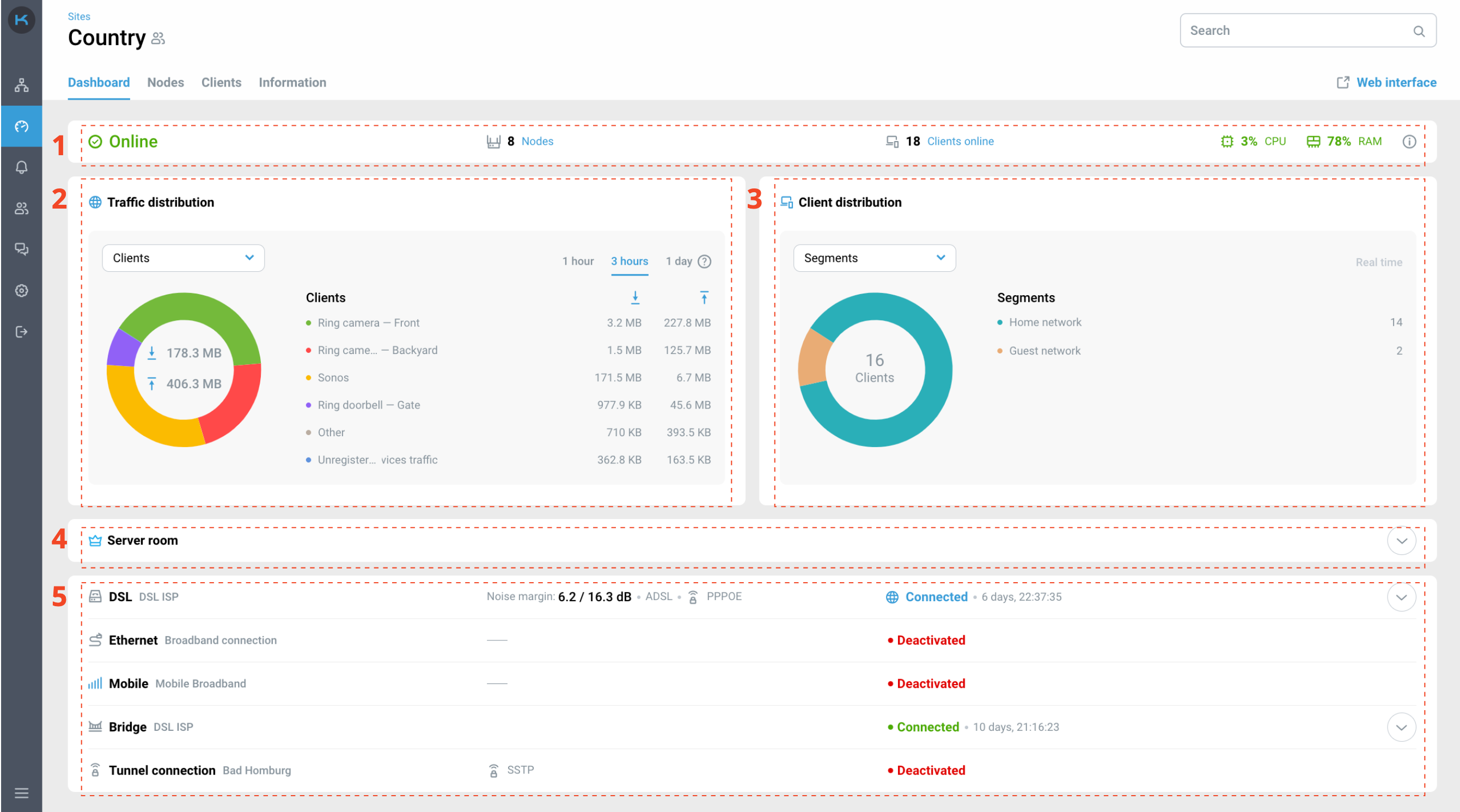The image size is (1460, 812).
Task: Open the Segments dropdown in Client distribution
Action: click(x=874, y=258)
